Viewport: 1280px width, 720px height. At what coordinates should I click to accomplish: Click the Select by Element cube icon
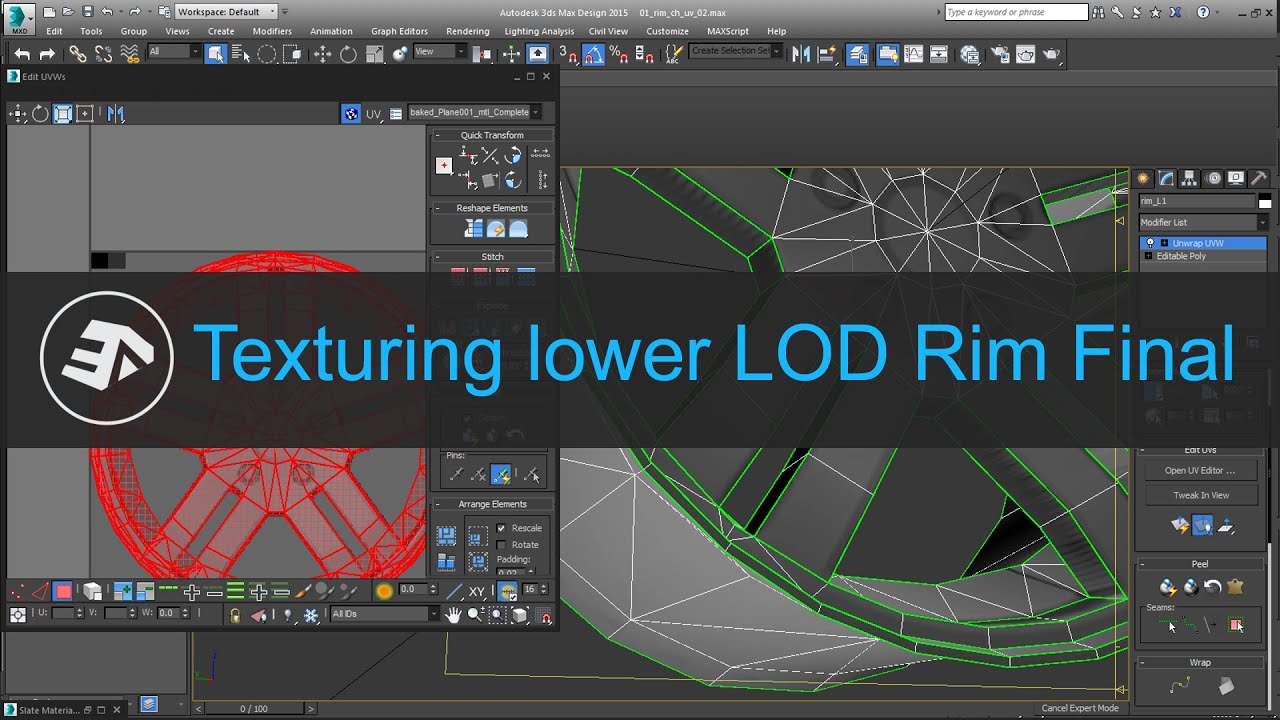[92, 591]
